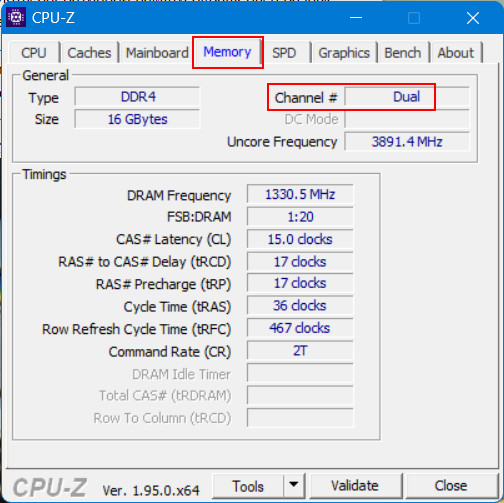Click the Command Rate (CR) label
Image resolution: width=504 pixels, height=503 pixels.
170,352
